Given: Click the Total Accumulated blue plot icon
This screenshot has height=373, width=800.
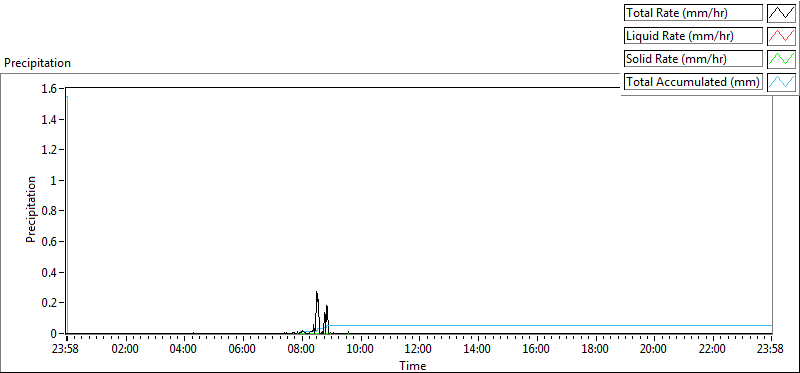Looking at the screenshot, I should pos(782,82).
